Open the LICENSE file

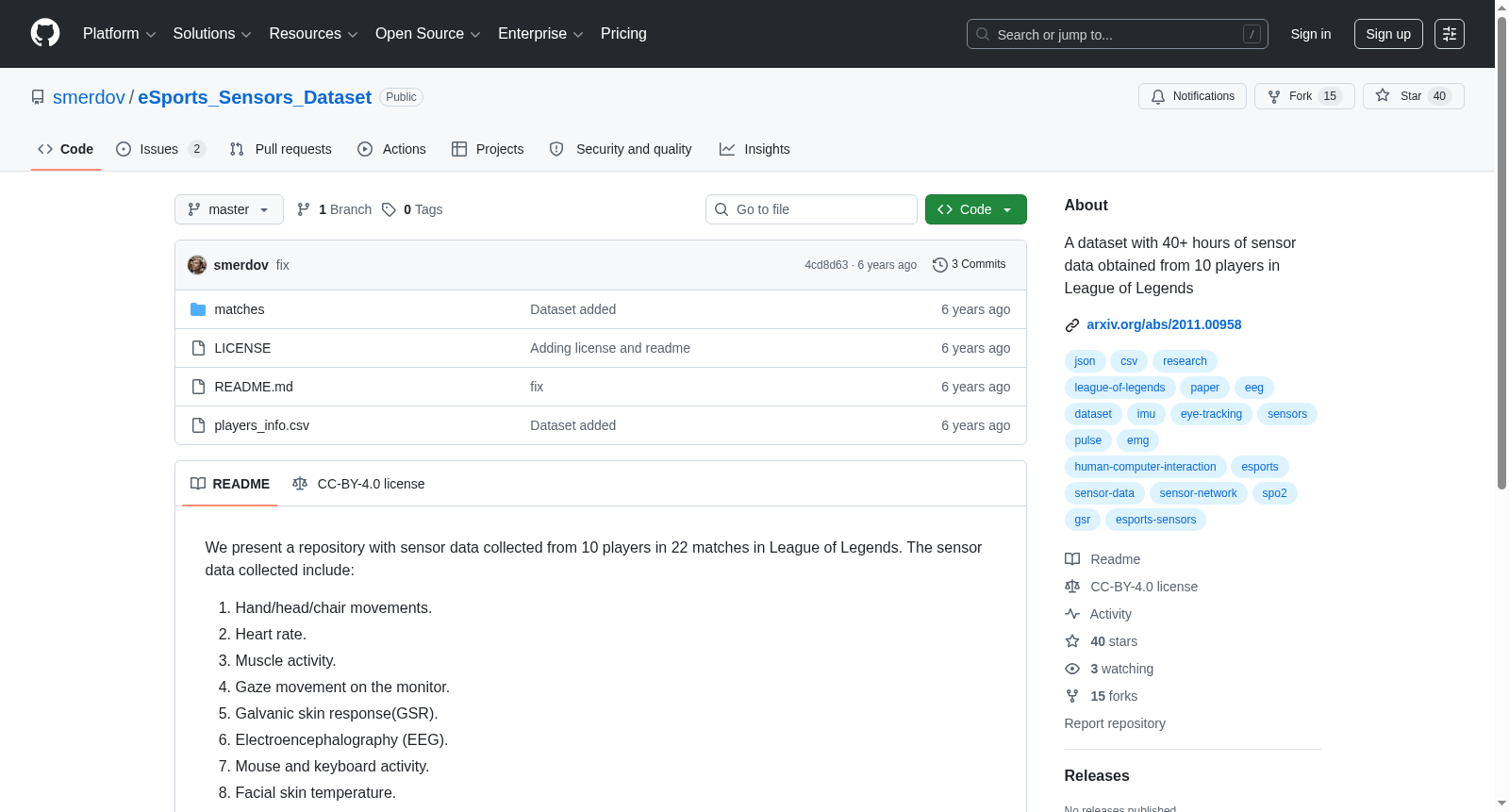point(242,348)
